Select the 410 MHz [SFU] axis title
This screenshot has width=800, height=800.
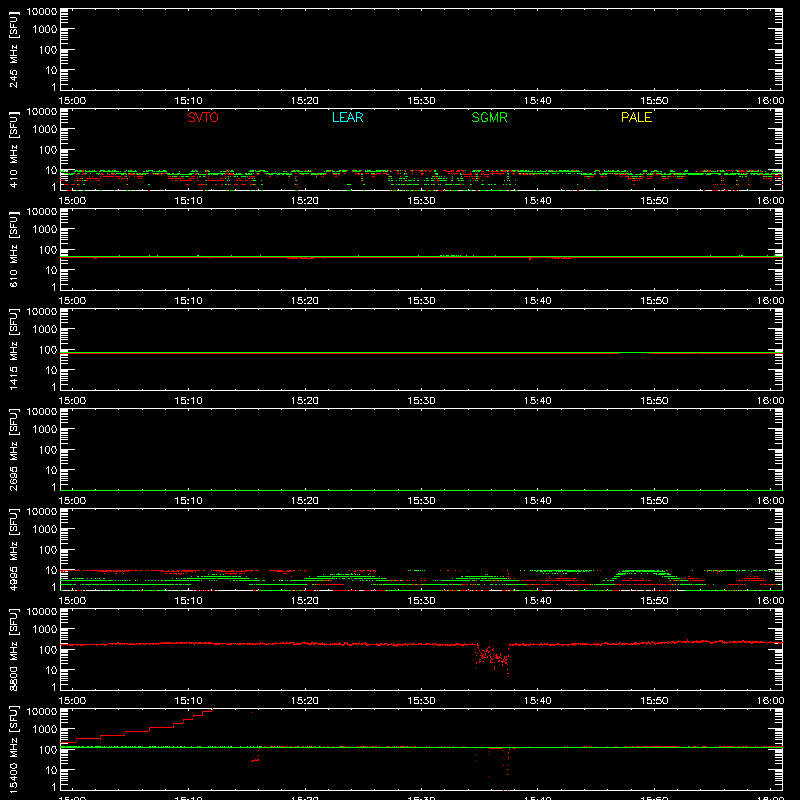coord(14,149)
